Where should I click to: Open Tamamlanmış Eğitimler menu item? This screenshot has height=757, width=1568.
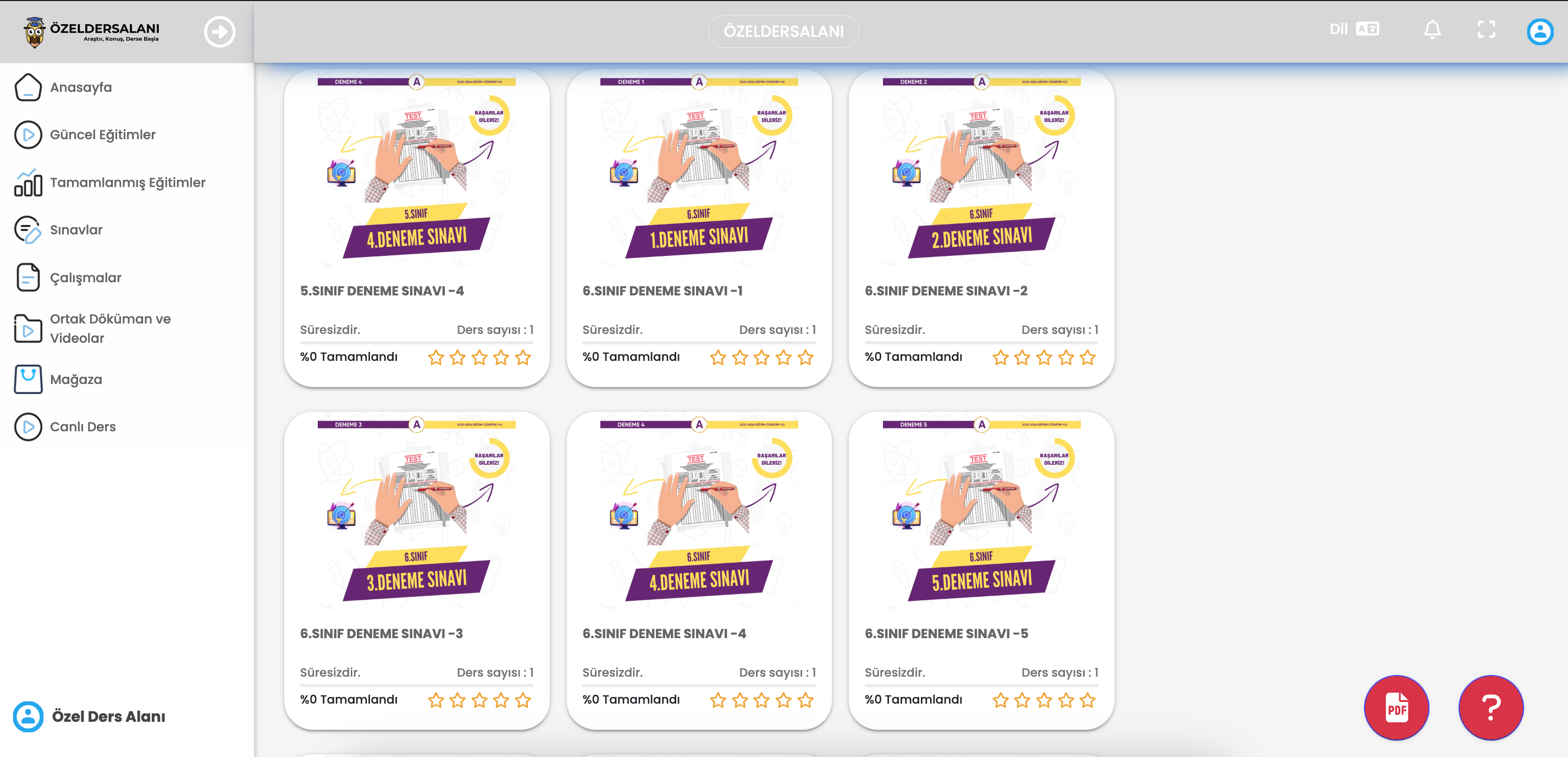(x=126, y=183)
